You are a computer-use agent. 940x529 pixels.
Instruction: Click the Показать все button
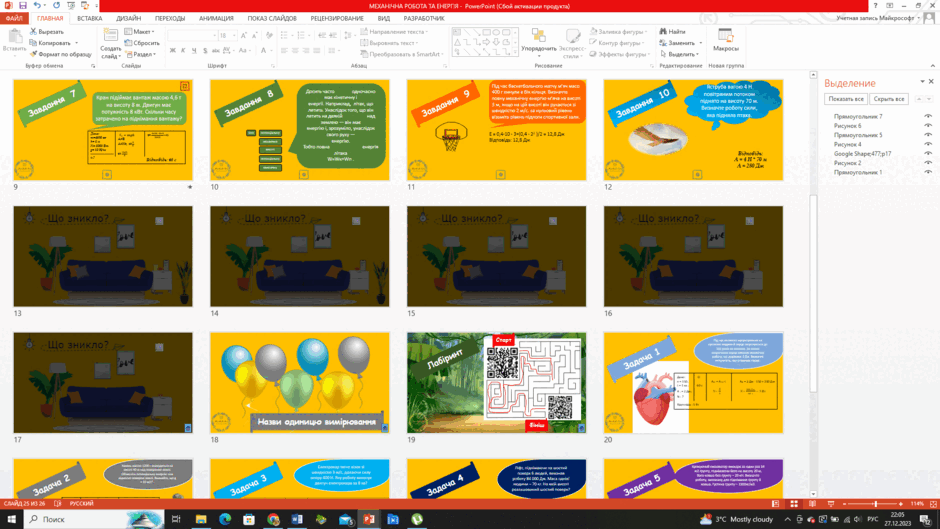(846, 99)
